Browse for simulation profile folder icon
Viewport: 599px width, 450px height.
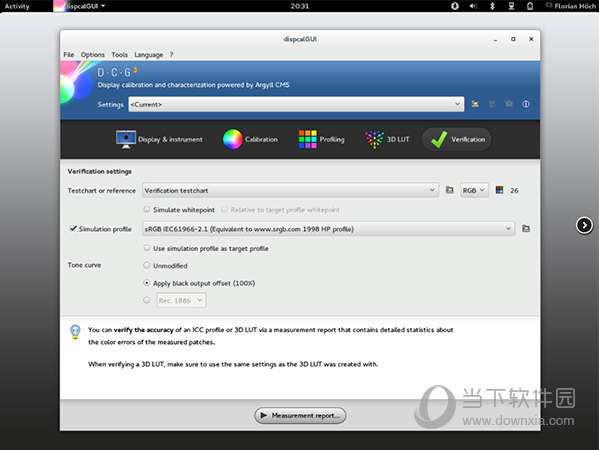coord(526,228)
